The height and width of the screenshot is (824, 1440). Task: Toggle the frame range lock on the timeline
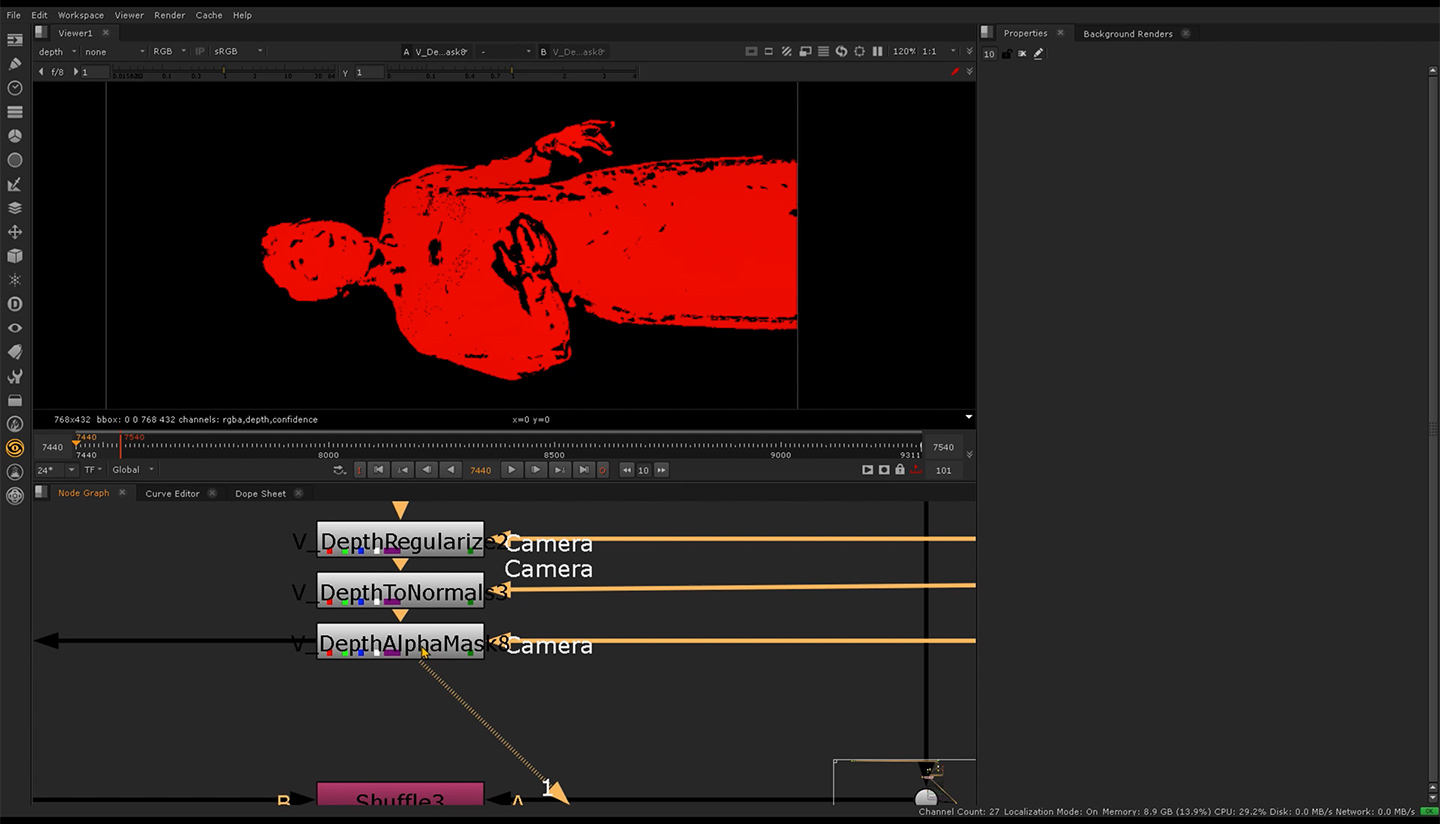(899, 470)
